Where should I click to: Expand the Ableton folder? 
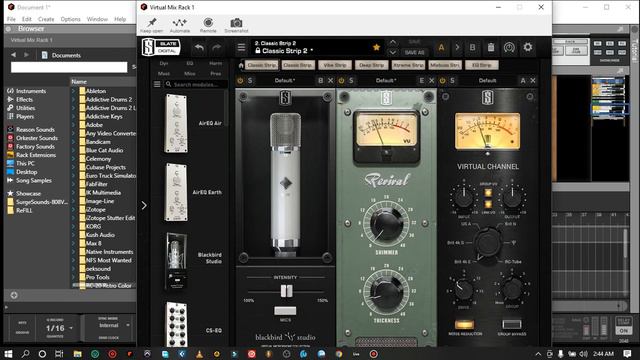(73, 91)
